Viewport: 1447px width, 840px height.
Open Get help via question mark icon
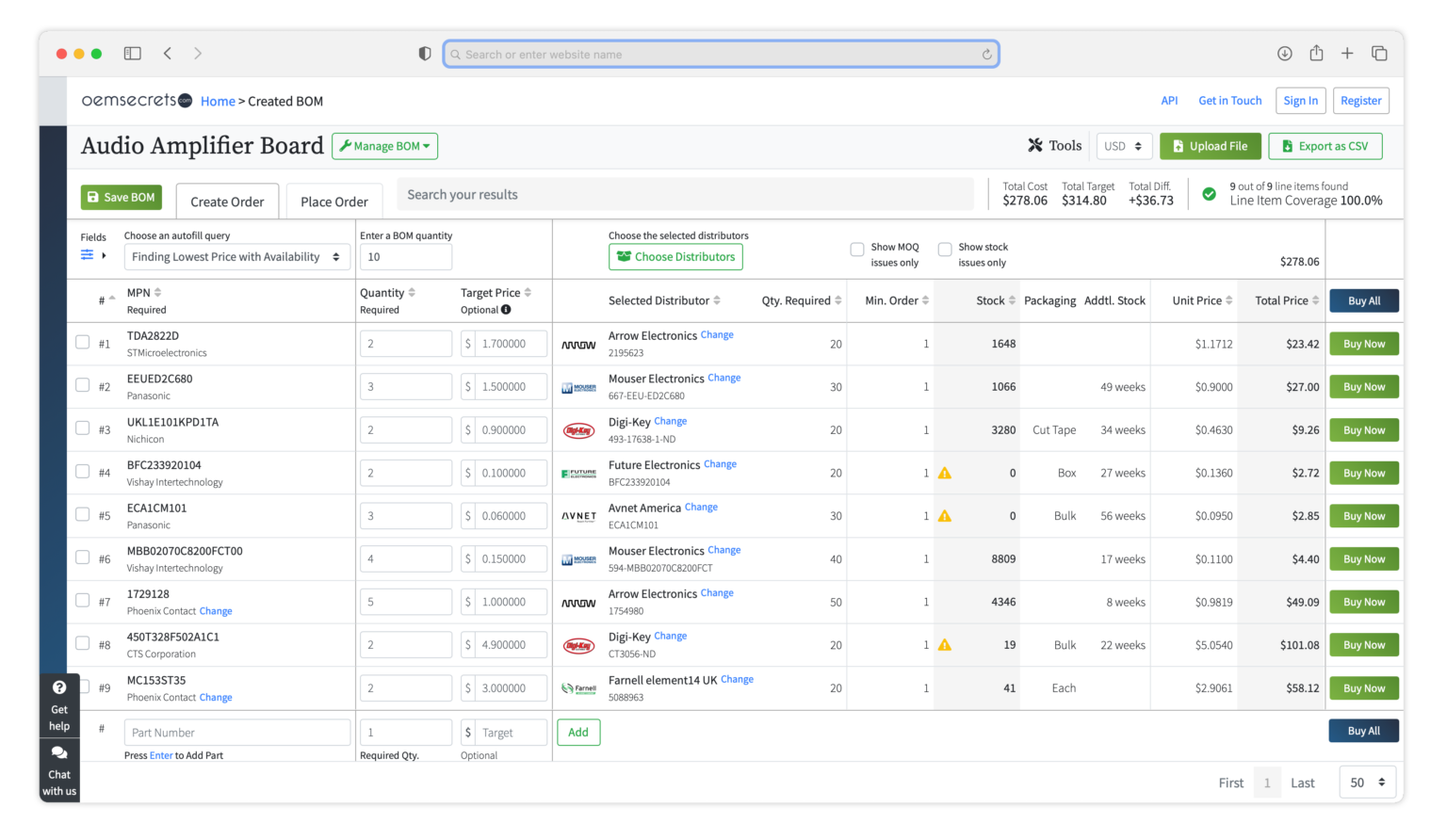58,687
